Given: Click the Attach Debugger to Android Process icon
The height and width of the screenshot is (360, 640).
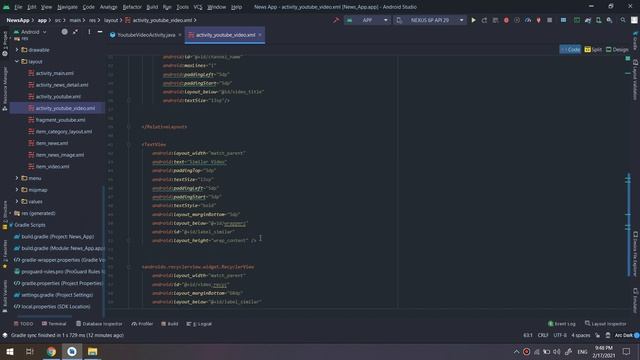Looking at the screenshot, I should point(539,20).
